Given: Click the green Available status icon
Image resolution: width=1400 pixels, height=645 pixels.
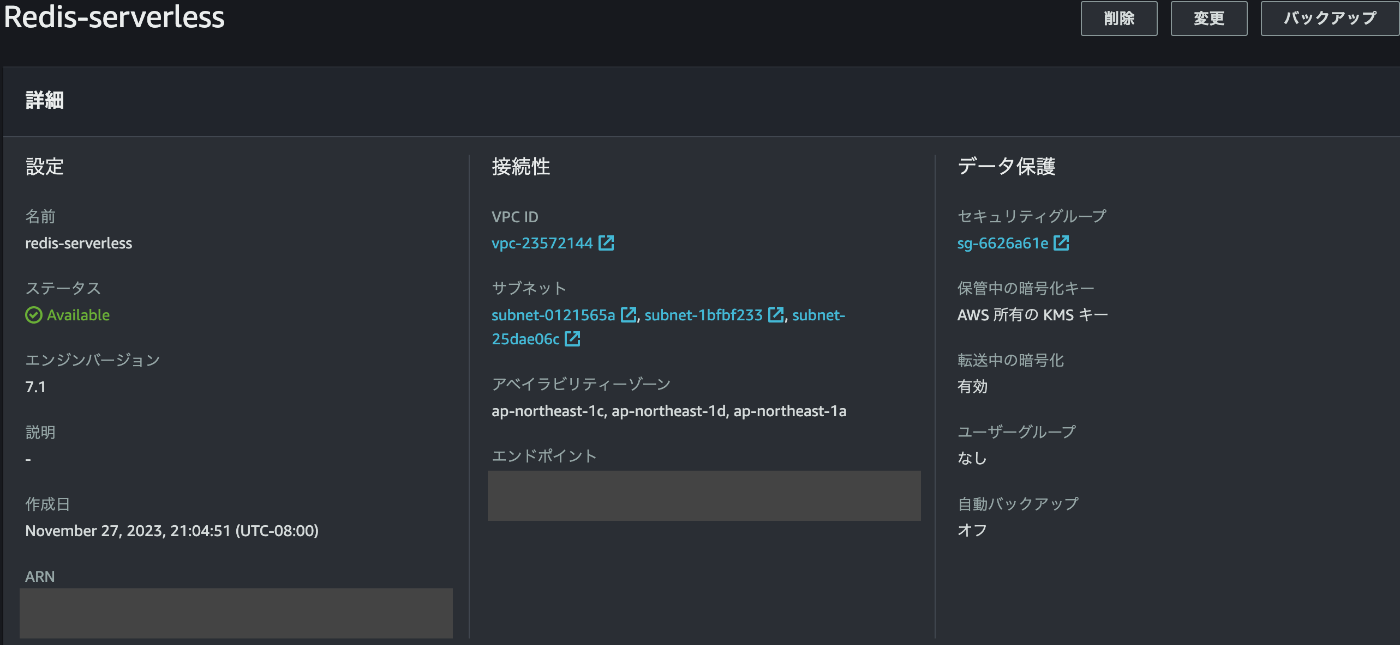Looking at the screenshot, I should [34, 315].
